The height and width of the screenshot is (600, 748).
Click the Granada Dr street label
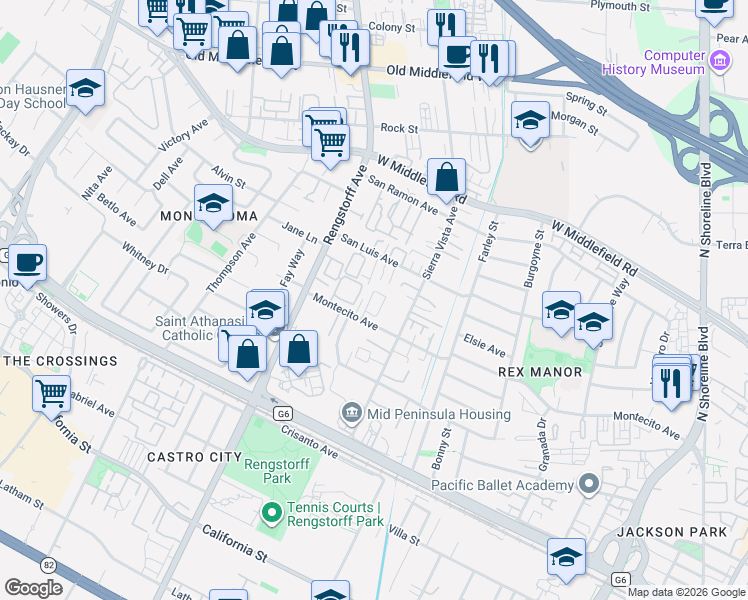coord(543,445)
